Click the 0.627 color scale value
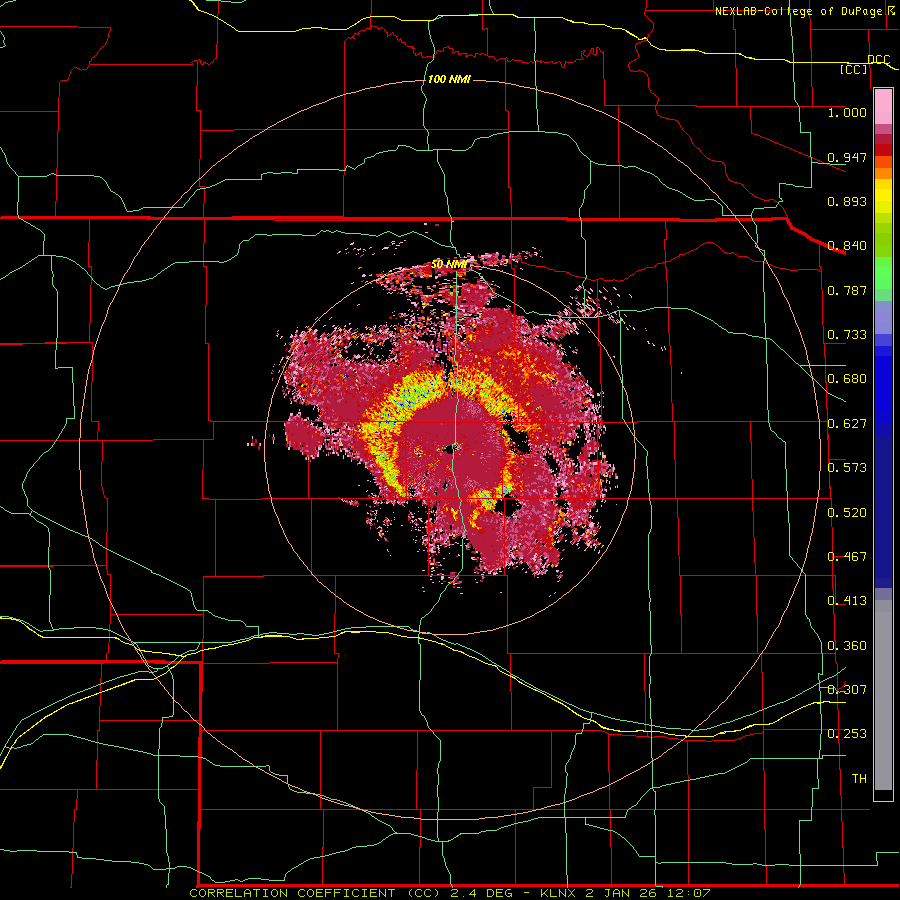Screen dimensions: 900x900 [x=847, y=424]
